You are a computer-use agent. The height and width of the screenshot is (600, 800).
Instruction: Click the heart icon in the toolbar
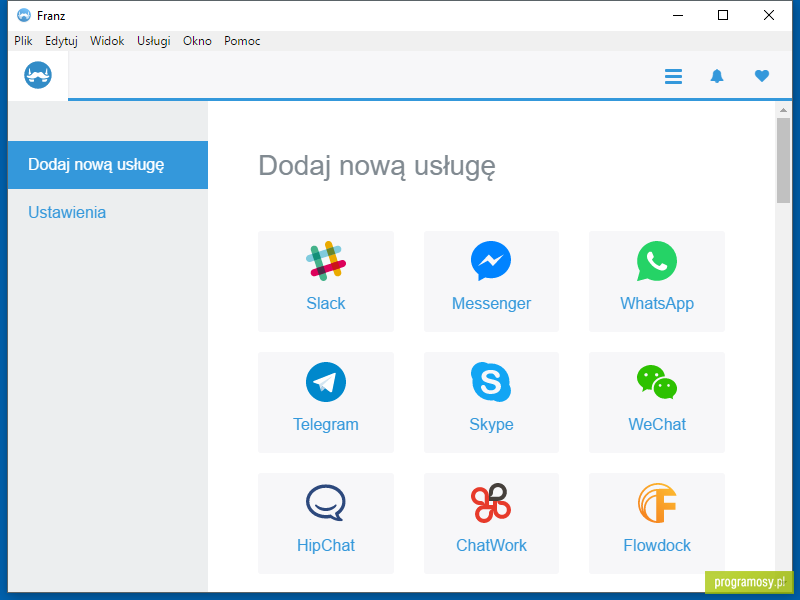pyautogui.click(x=762, y=76)
